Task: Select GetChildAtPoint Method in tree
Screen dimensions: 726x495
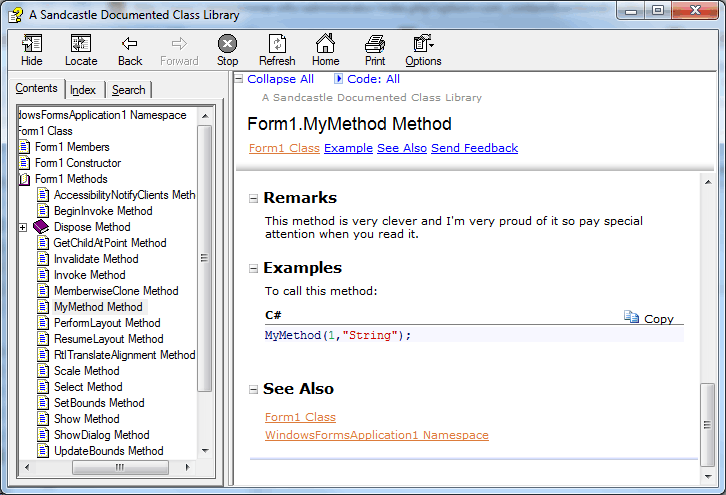Action: coord(110,243)
